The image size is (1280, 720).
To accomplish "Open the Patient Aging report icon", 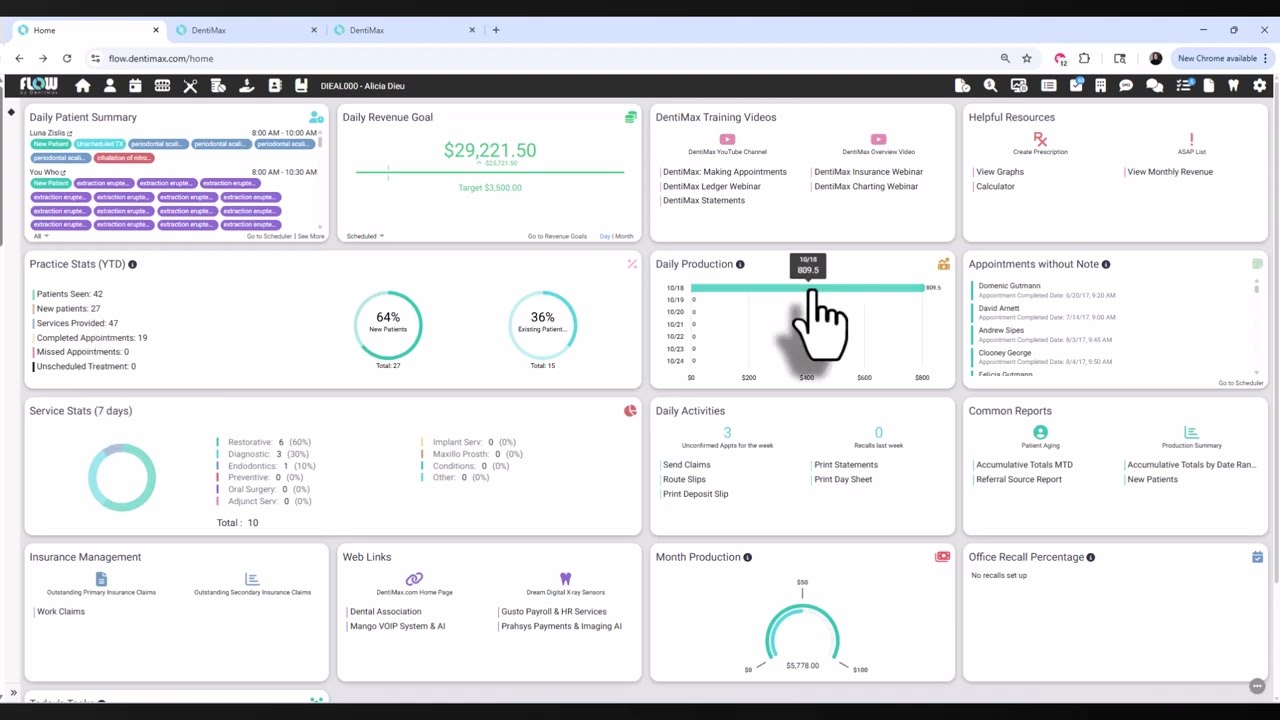I will (1040, 432).
